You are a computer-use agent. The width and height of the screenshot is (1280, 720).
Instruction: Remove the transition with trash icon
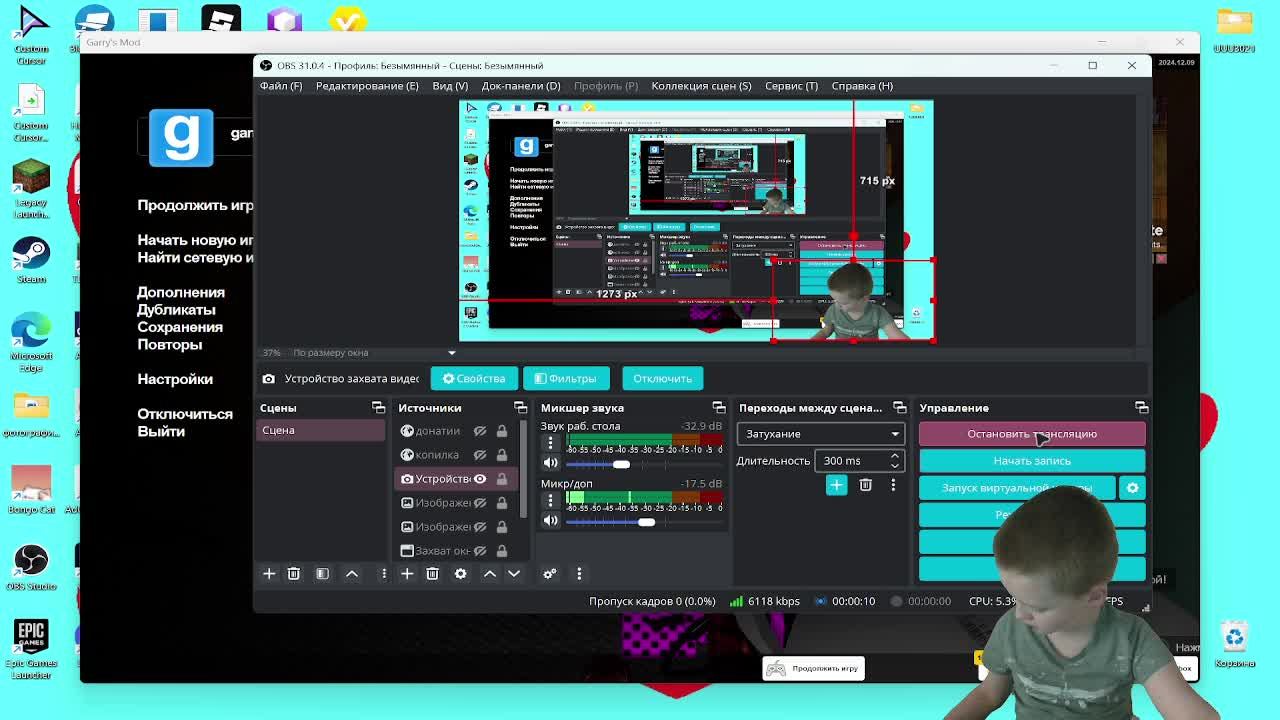point(866,485)
